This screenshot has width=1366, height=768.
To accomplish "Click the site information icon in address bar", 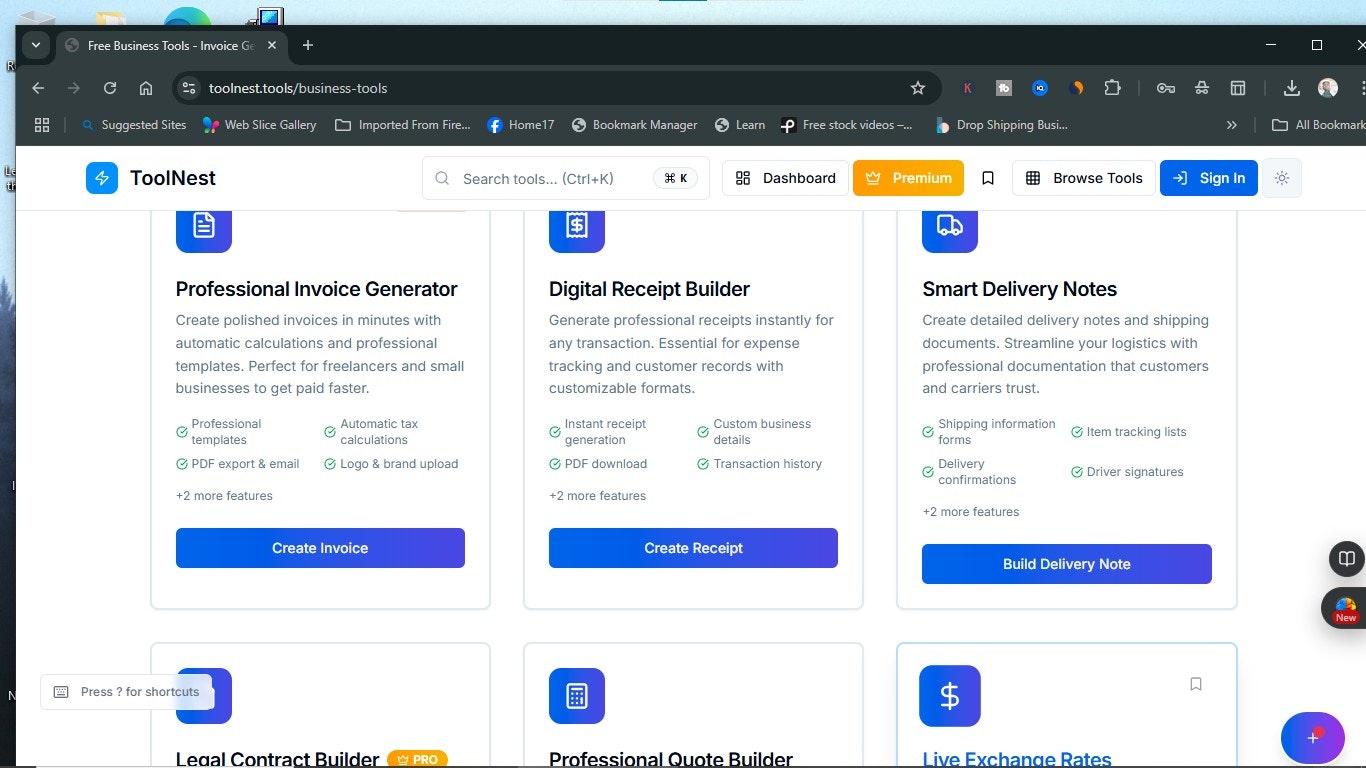I will click(x=188, y=88).
